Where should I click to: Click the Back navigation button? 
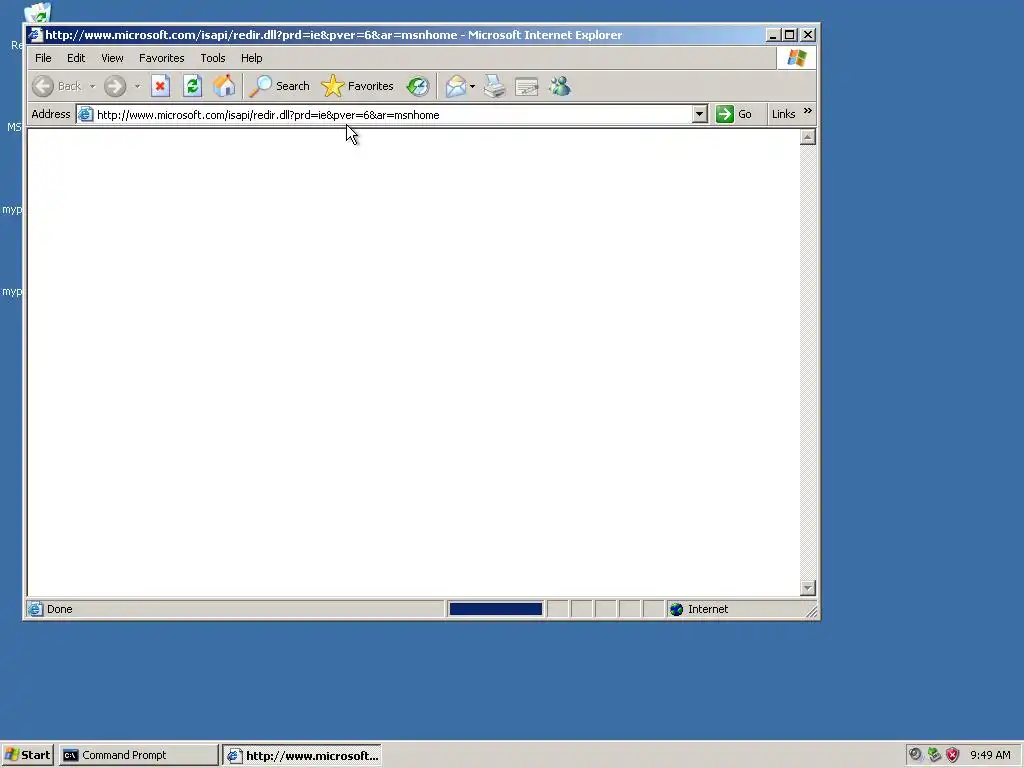(57, 86)
